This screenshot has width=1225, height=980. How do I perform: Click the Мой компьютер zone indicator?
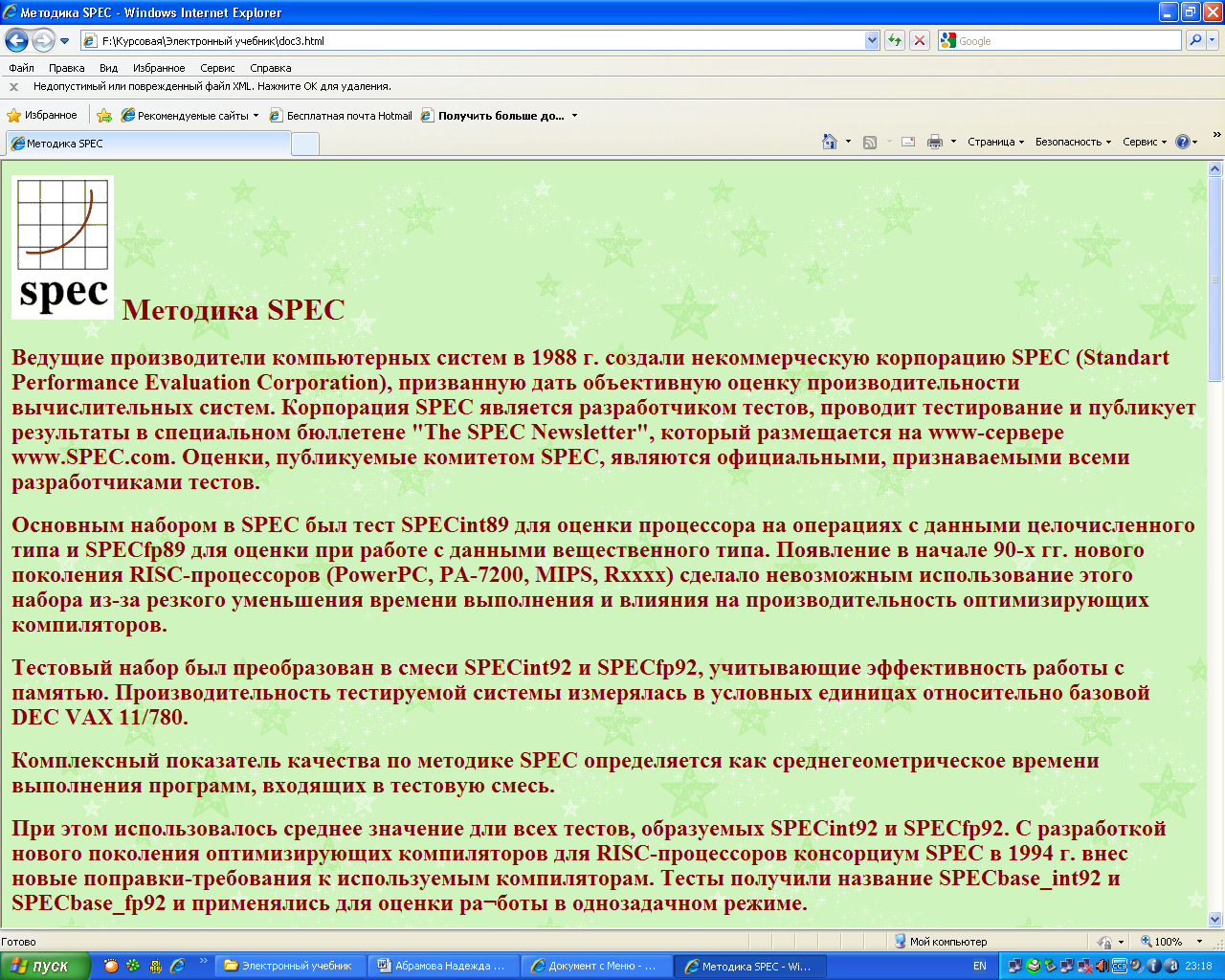tap(940, 942)
